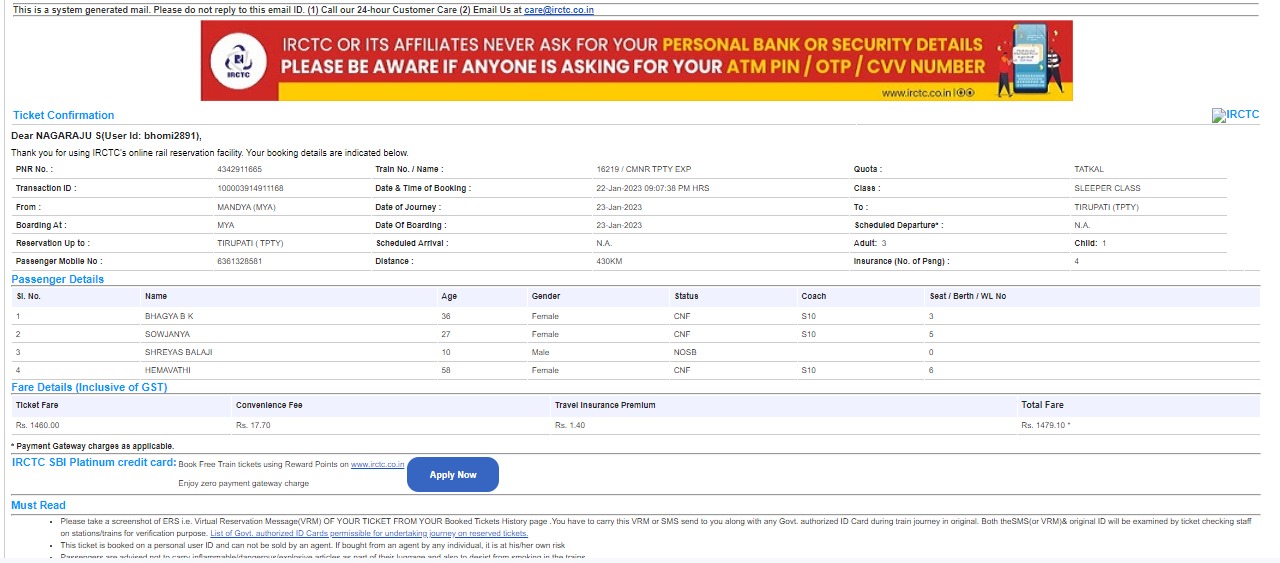Click convenience fee Rs. 17.70
This screenshot has height=563, width=1280.
253,425
